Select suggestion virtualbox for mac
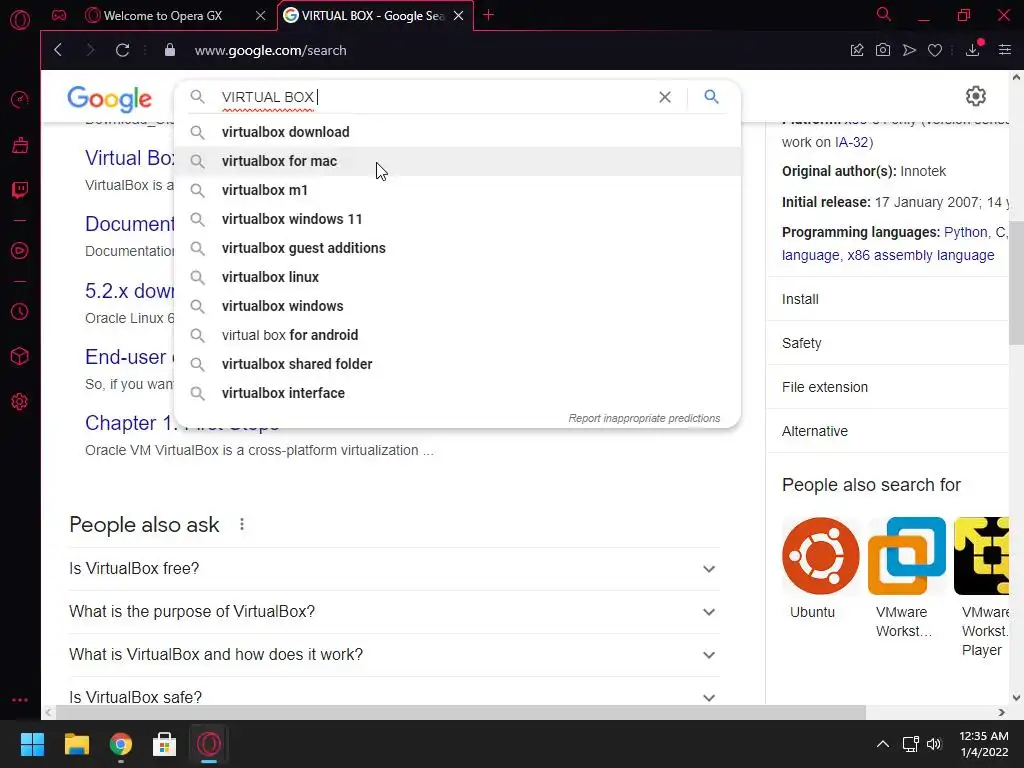 coord(457,161)
